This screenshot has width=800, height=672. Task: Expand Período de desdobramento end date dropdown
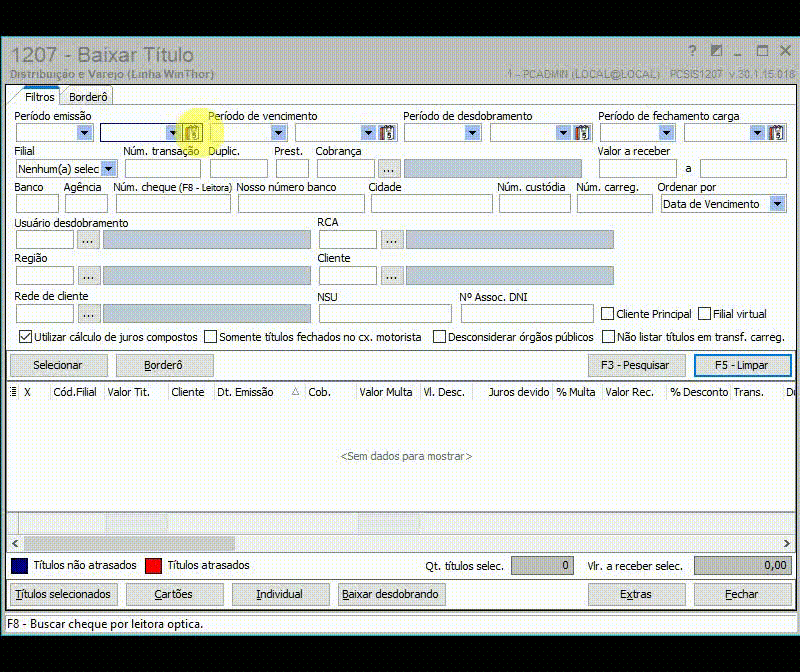563,133
